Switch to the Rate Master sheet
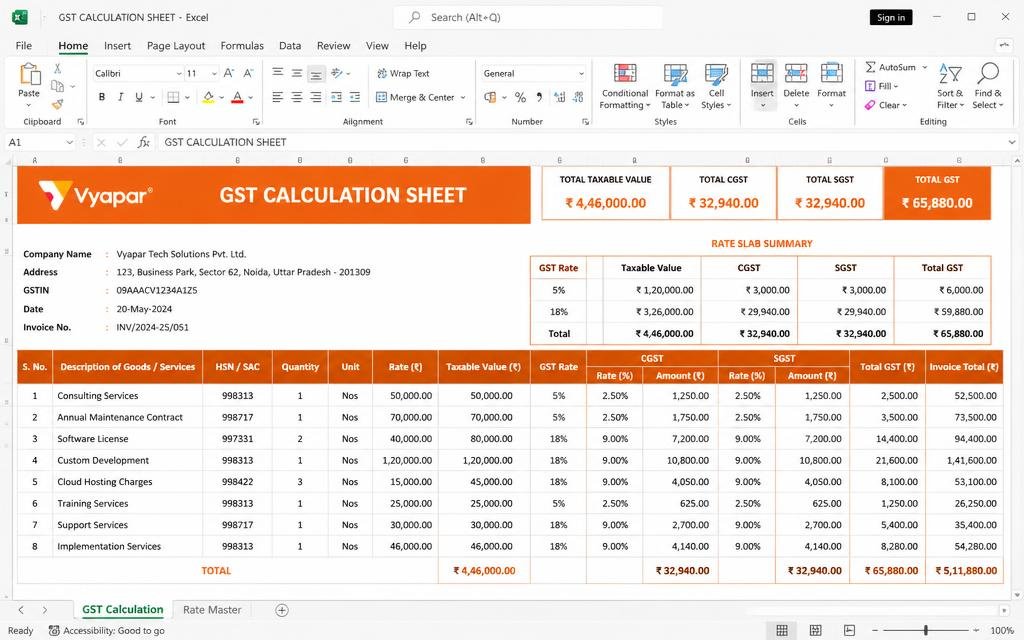This screenshot has height=640, width=1024. tap(212, 610)
